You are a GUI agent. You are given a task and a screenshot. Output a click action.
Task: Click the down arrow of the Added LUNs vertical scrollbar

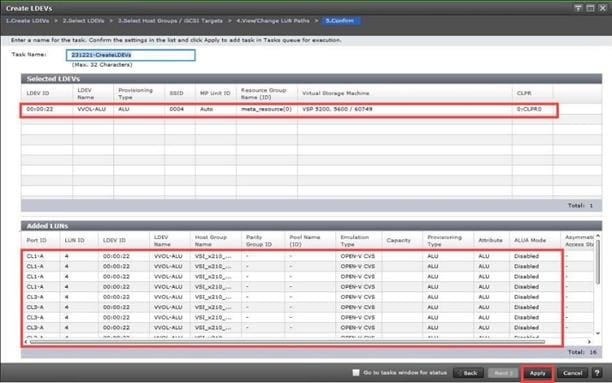pyautogui.click(x=598, y=333)
